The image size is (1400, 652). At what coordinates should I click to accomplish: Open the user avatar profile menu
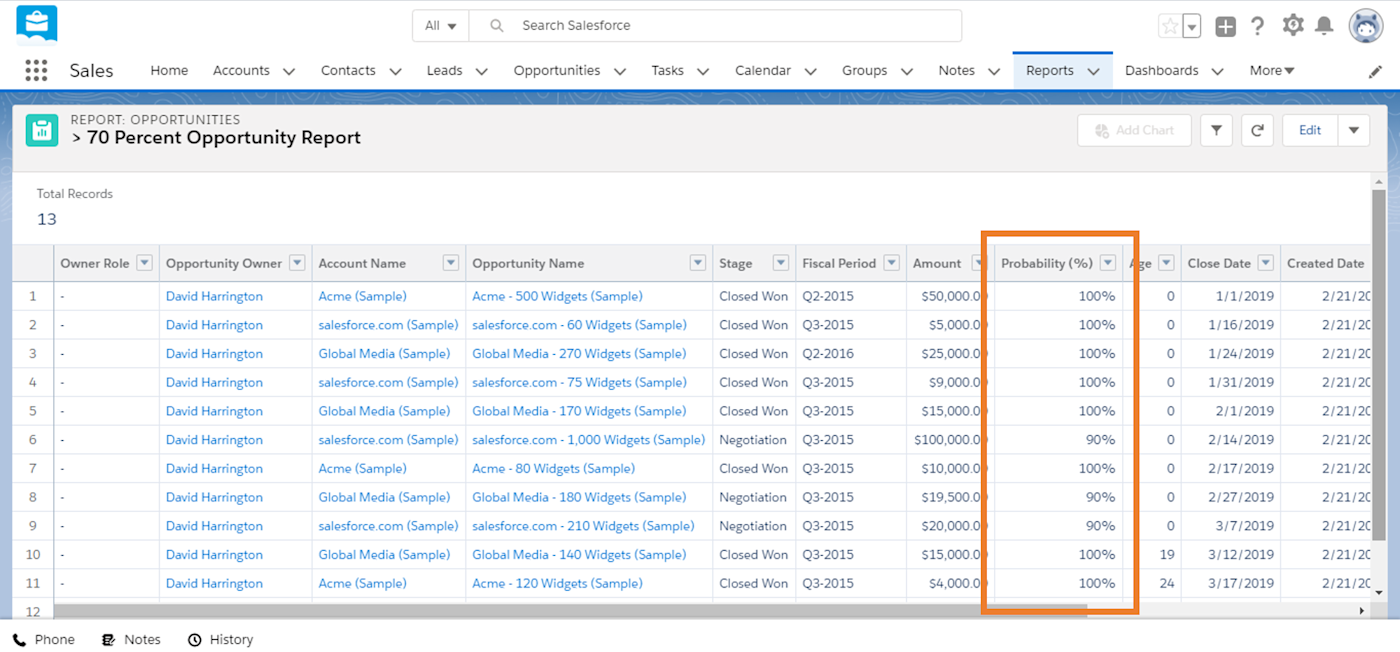(1366, 26)
